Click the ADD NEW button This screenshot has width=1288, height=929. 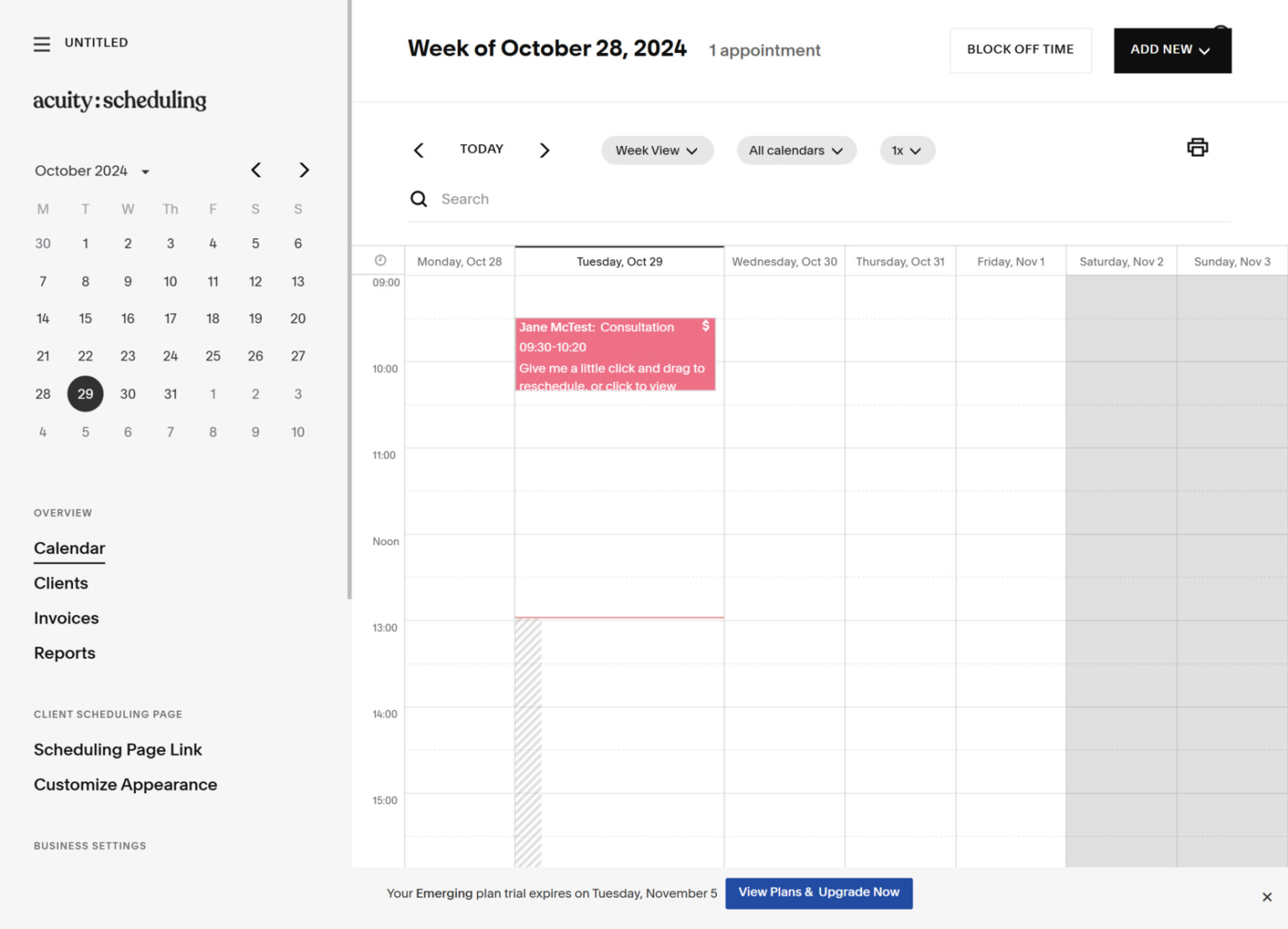click(x=1171, y=49)
